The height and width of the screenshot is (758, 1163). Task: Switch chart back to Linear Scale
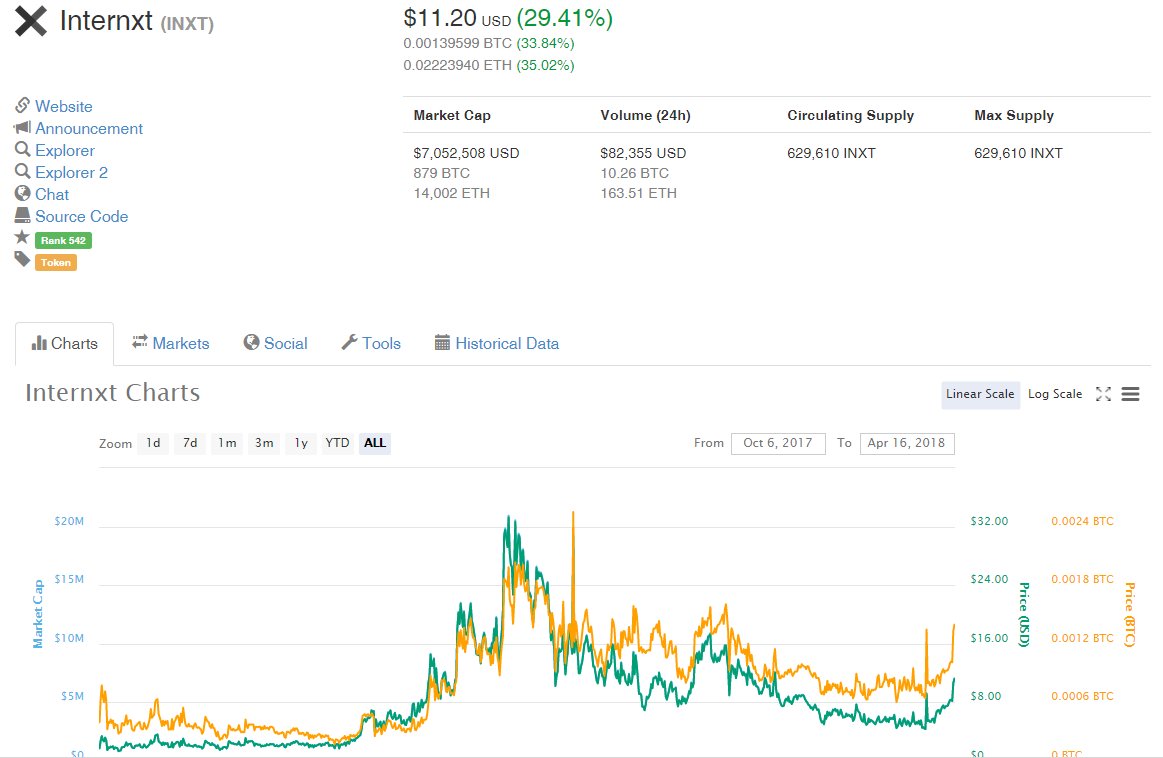tap(979, 395)
